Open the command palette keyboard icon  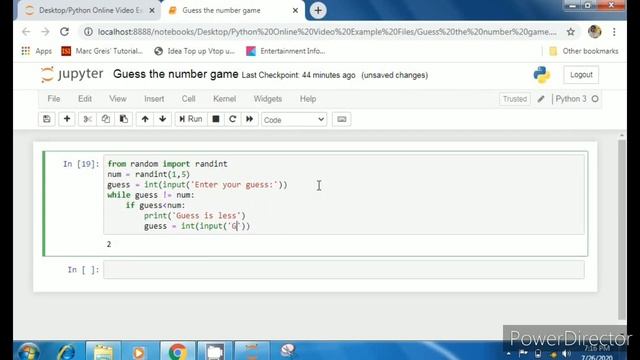point(342,119)
